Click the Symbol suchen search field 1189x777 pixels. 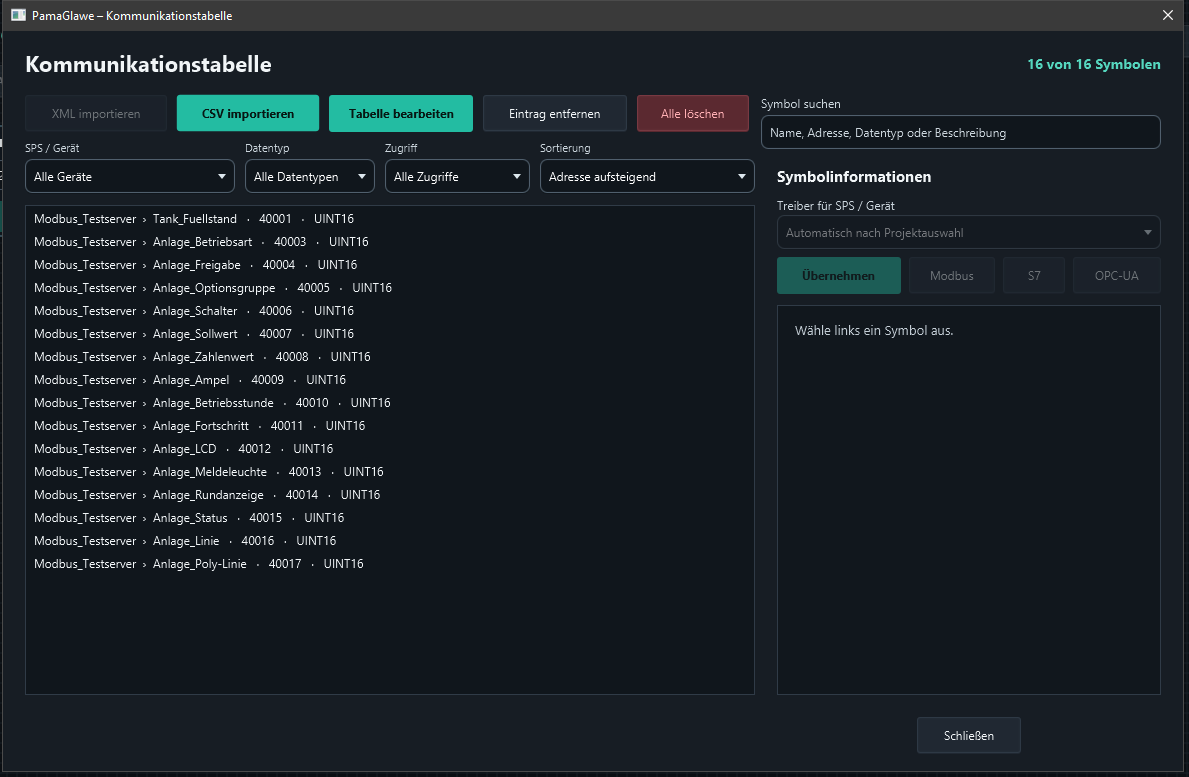coord(960,133)
